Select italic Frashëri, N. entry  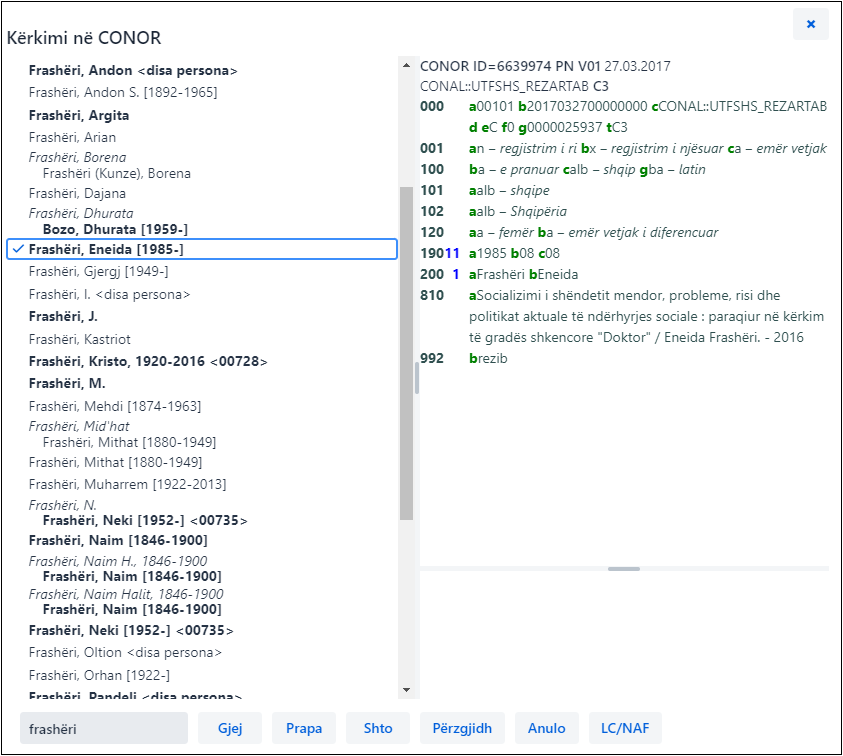click(63, 505)
